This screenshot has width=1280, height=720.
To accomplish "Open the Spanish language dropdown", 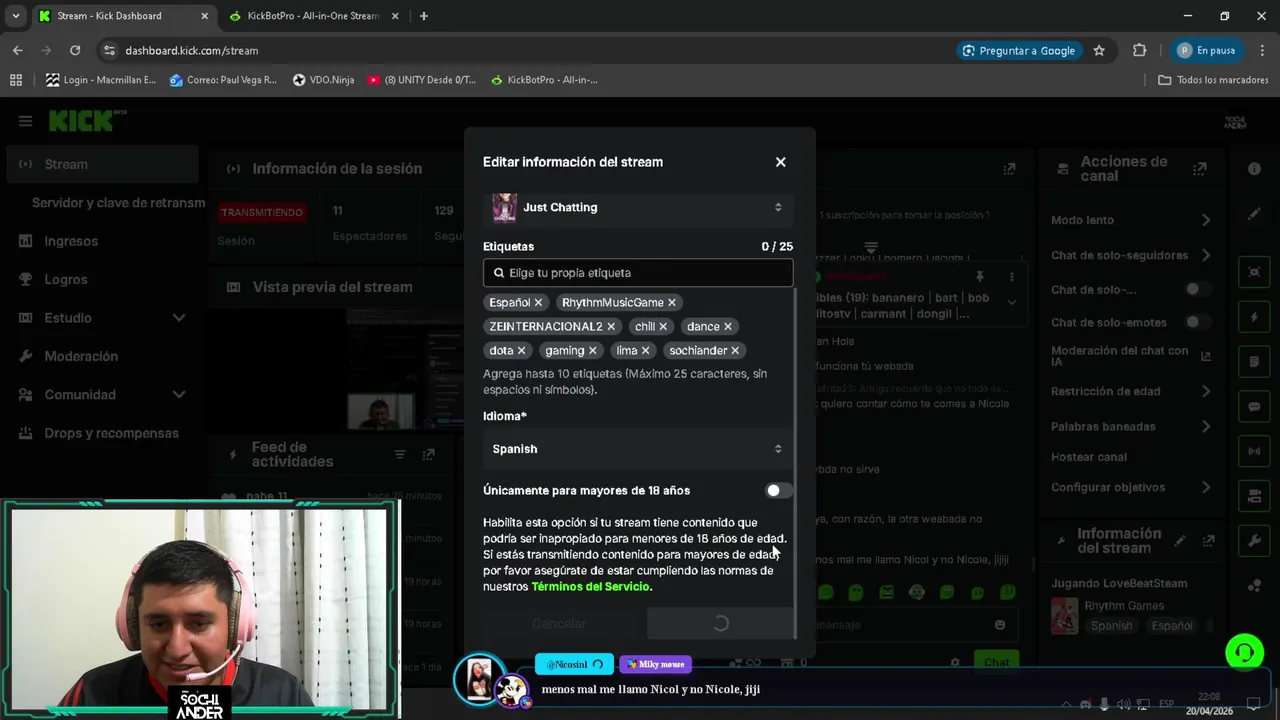I will (638, 449).
